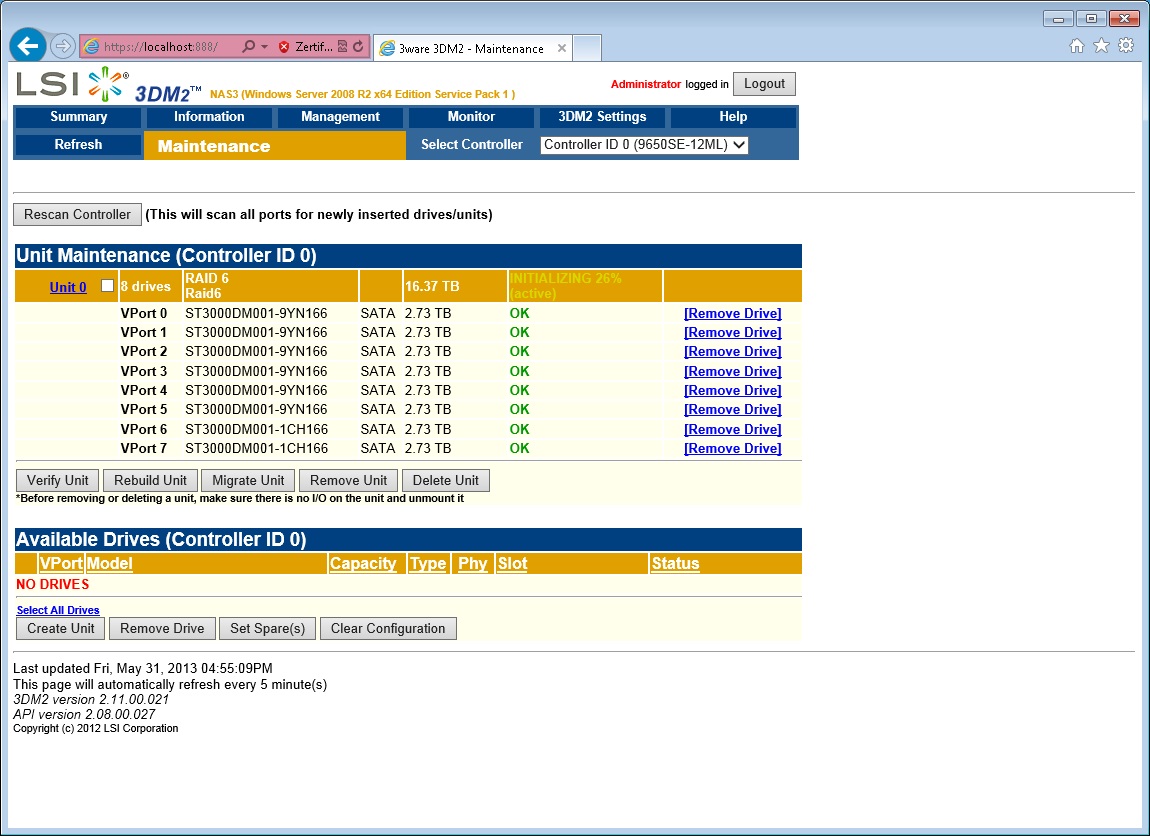Click the 16.37 TB capacity value

[432, 286]
